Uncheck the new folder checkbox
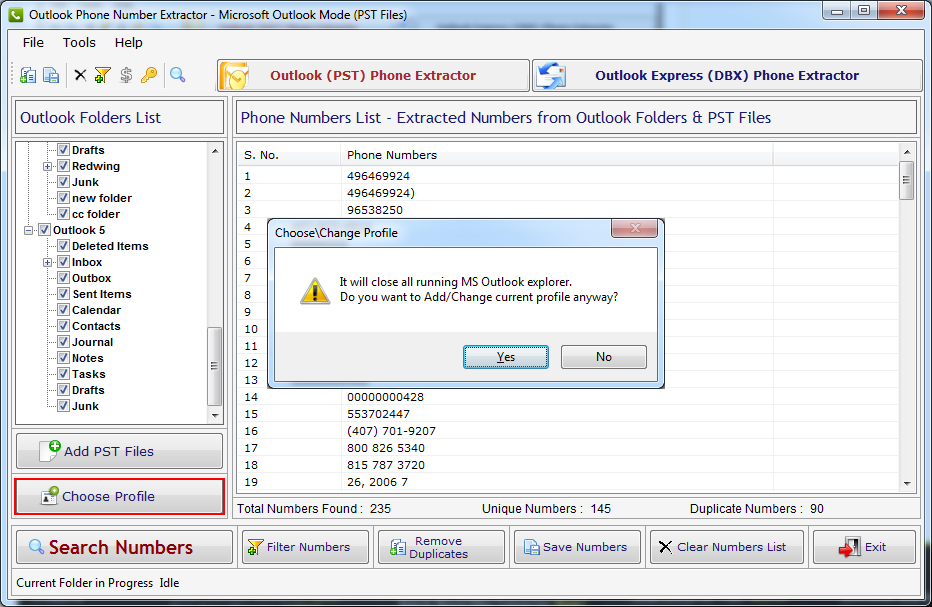This screenshot has height=607, width=932. tap(64, 198)
